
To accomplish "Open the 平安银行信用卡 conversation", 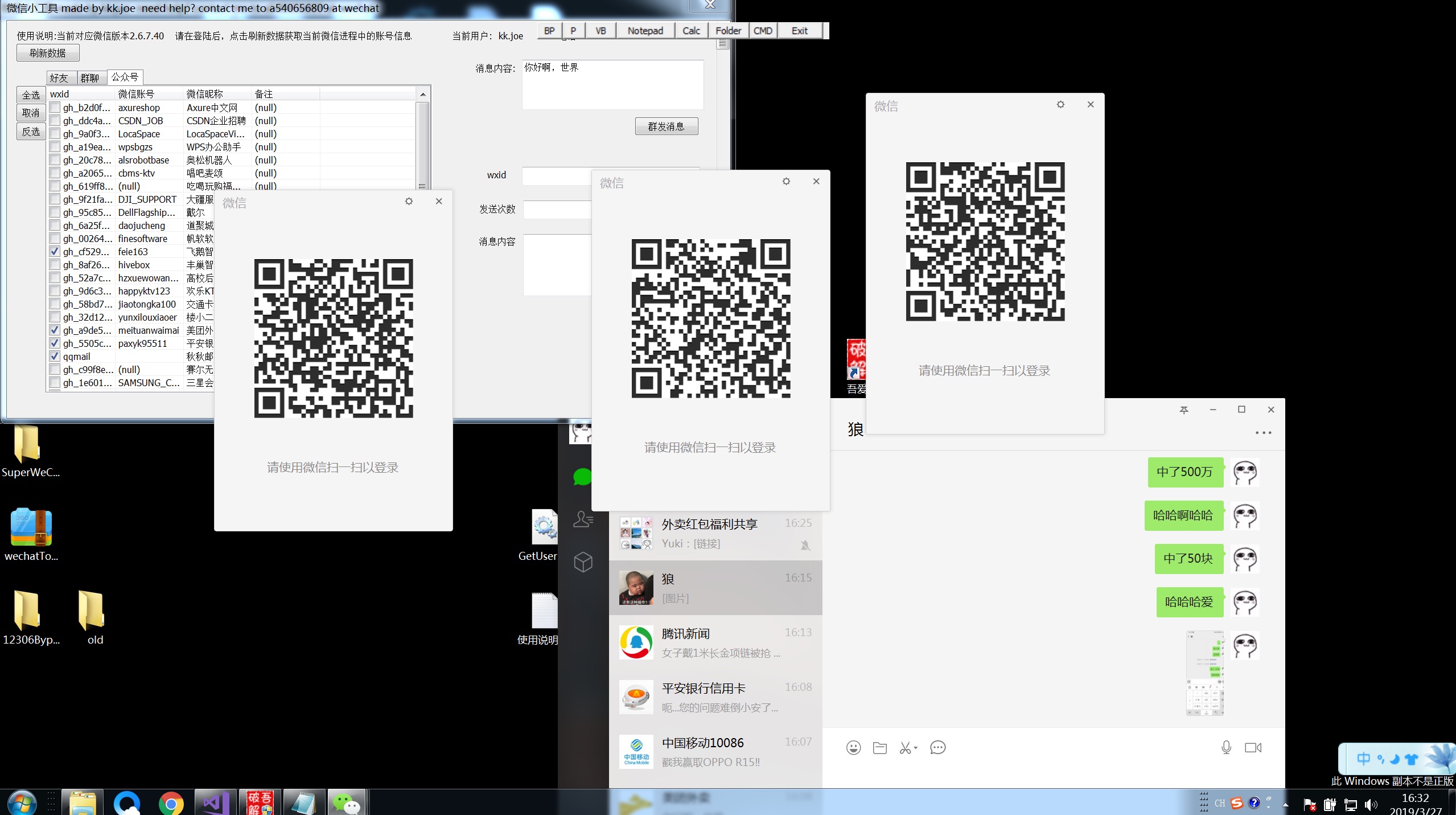I will (715, 697).
